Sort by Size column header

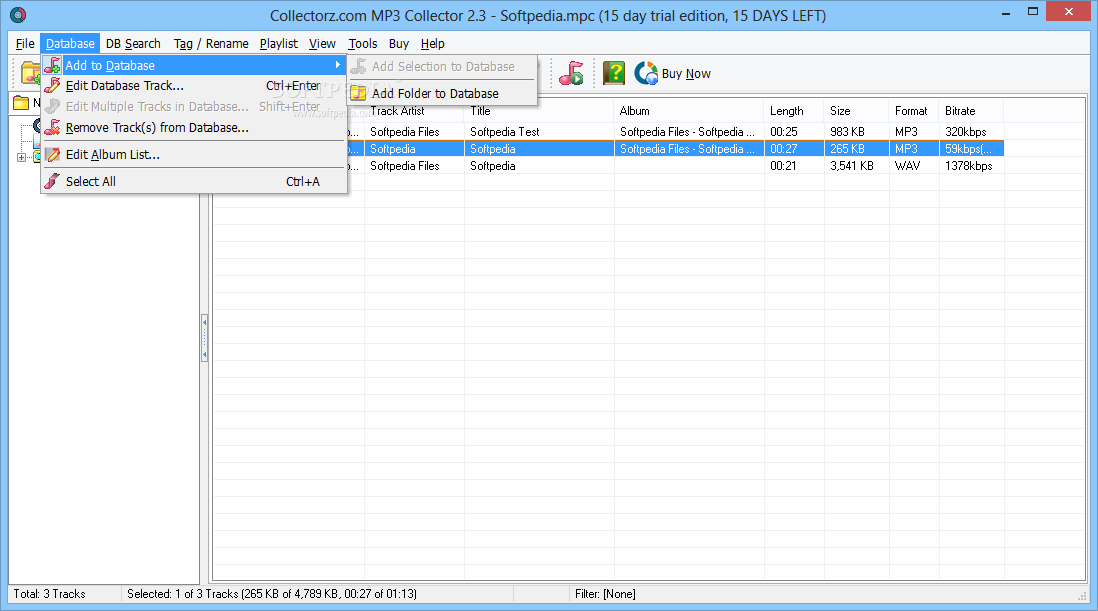(x=856, y=111)
